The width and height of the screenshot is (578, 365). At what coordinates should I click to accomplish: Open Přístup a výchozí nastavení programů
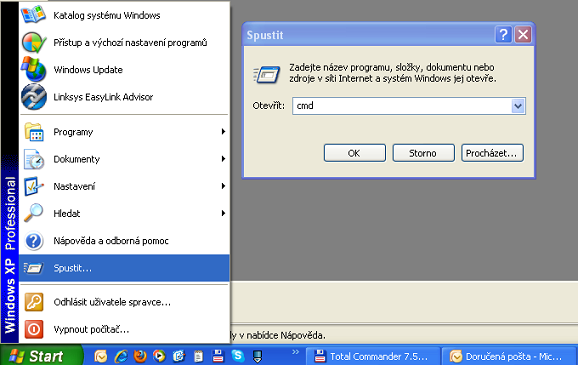[124, 42]
